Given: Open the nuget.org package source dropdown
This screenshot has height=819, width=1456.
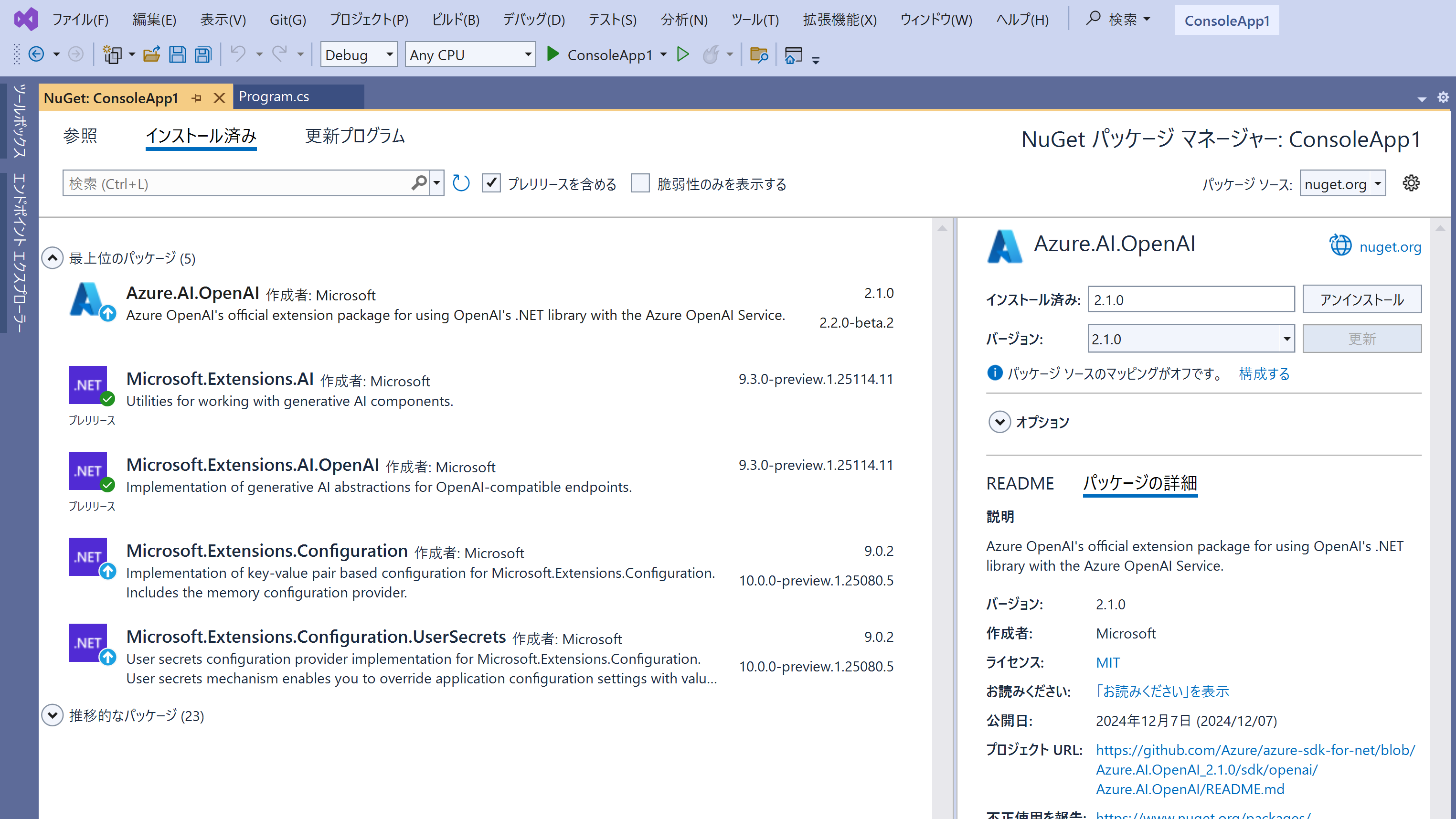Looking at the screenshot, I should click(1342, 183).
